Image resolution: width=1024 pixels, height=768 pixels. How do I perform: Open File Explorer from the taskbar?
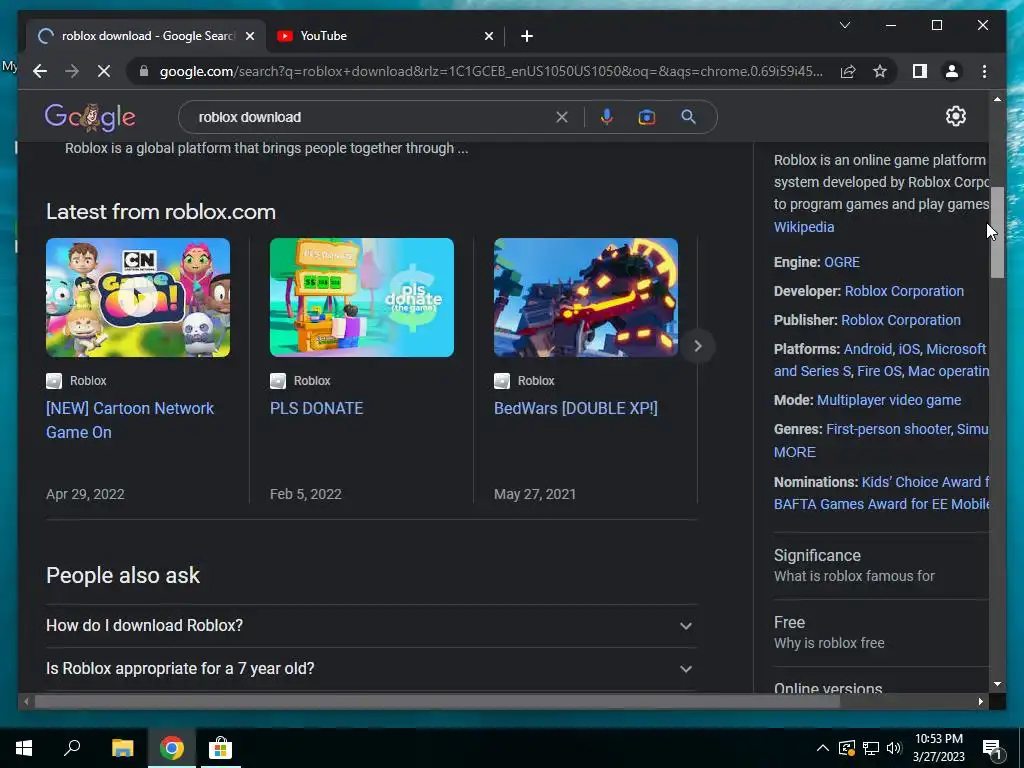122,748
